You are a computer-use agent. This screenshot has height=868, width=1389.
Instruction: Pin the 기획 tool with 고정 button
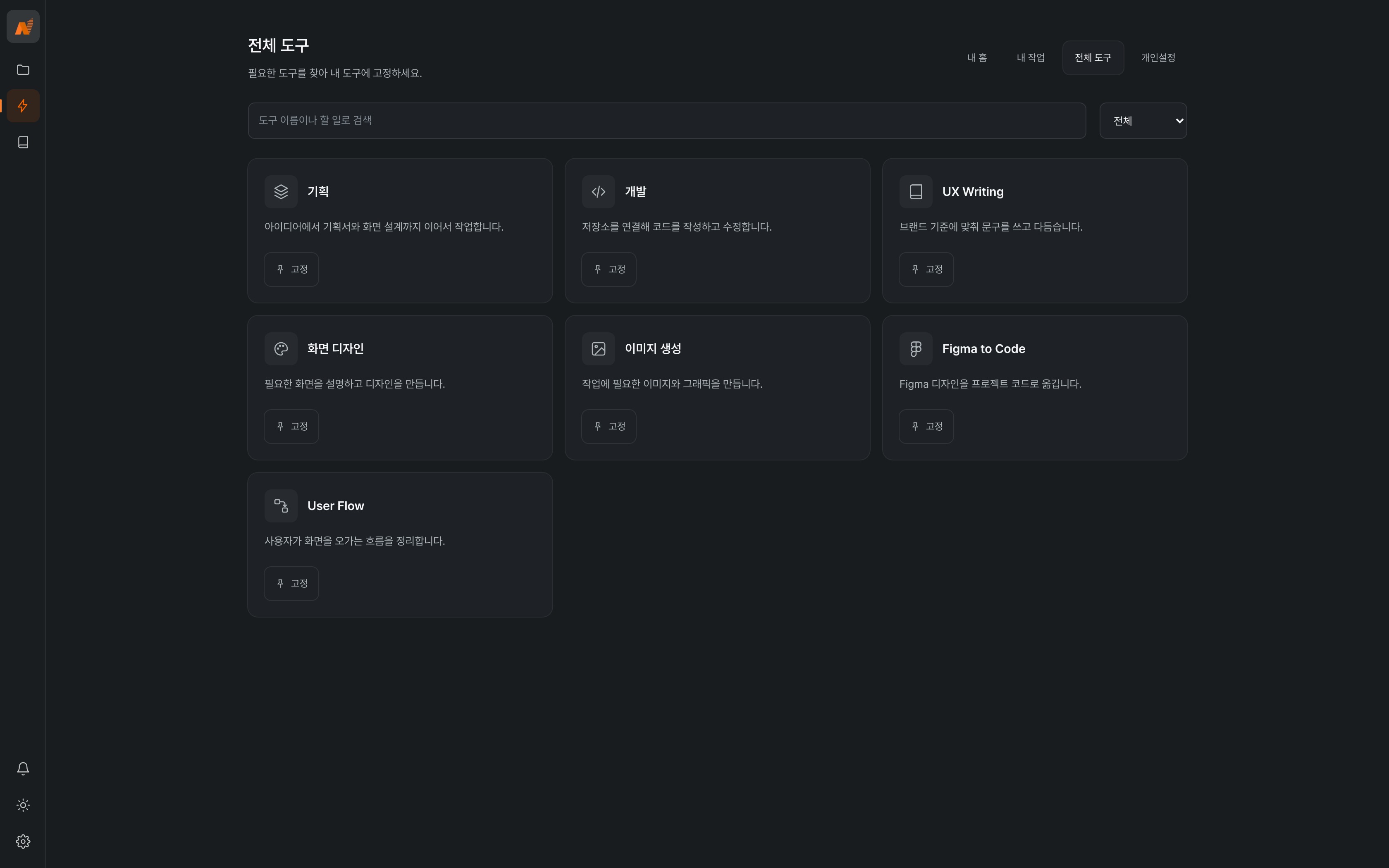tap(291, 269)
